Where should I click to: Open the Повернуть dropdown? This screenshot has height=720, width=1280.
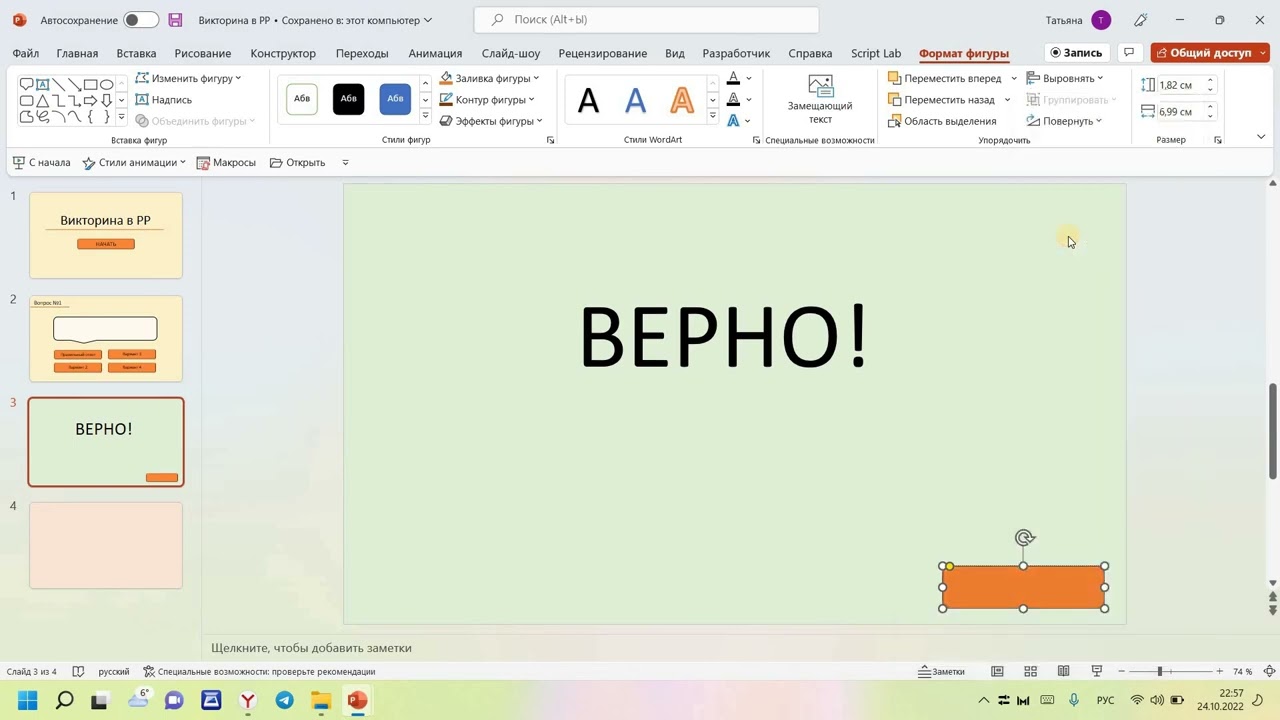(x=1064, y=121)
